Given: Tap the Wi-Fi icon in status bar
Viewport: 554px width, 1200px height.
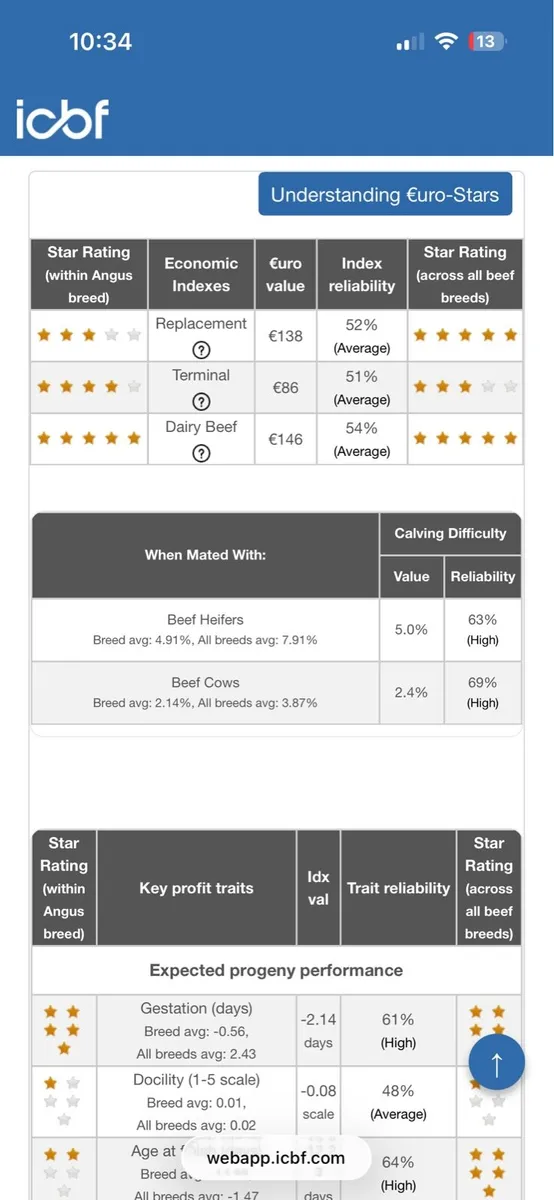Looking at the screenshot, I should pos(447,42).
